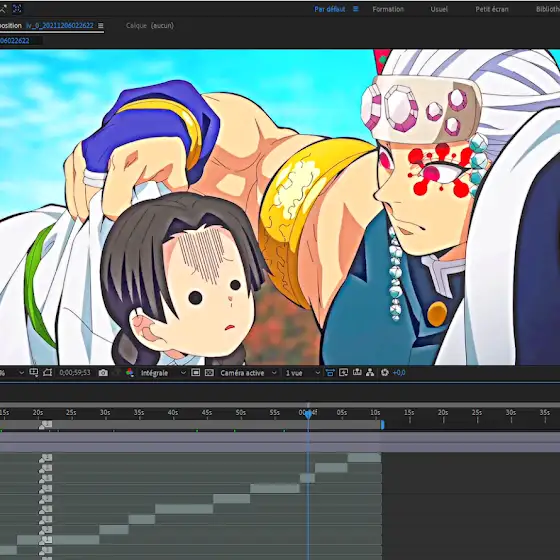Screen dimensions: 560x560
Task: Select the second layer clip bar in timeline
Action: tap(331, 468)
